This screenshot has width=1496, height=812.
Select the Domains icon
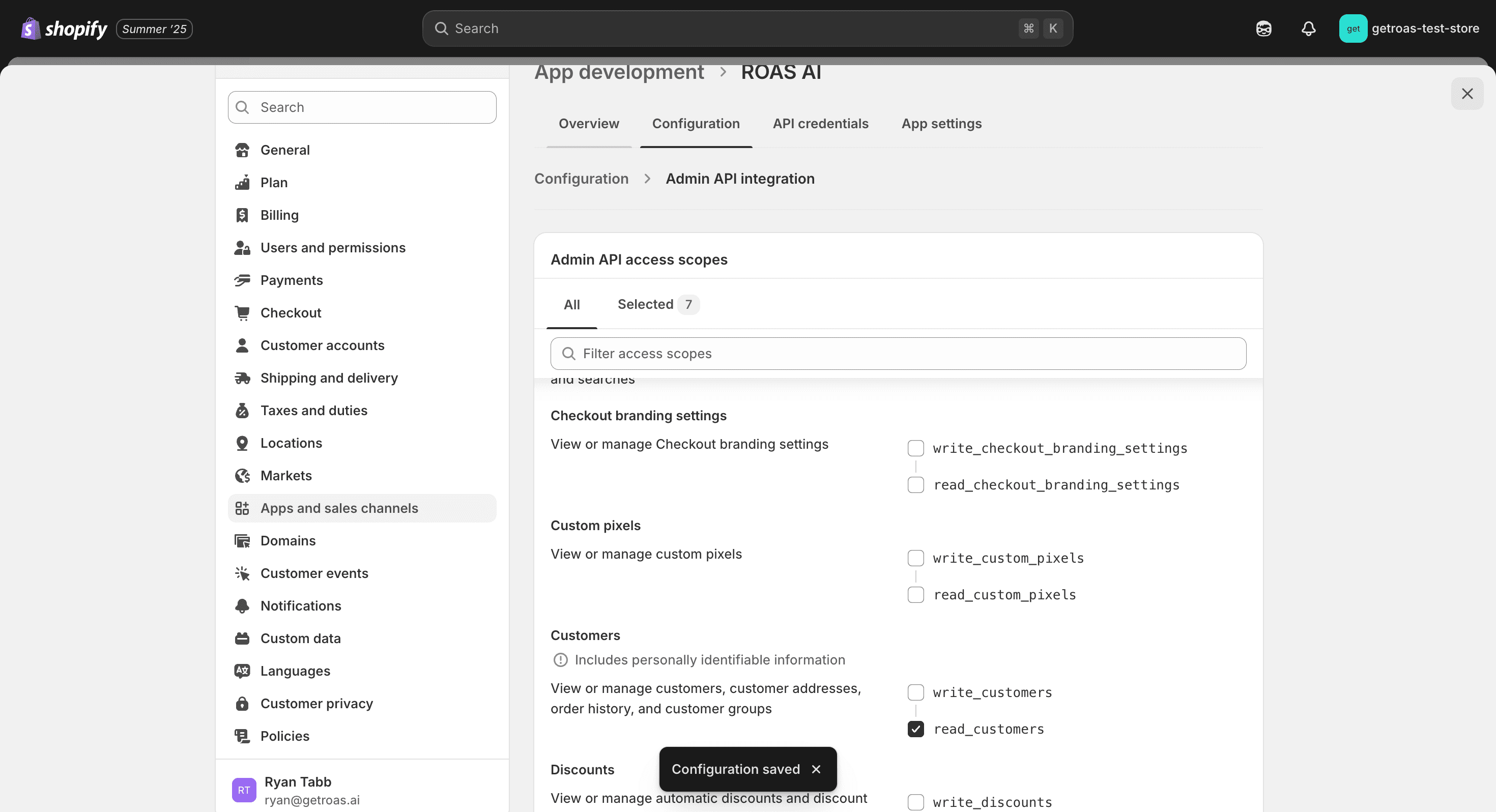(x=242, y=540)
